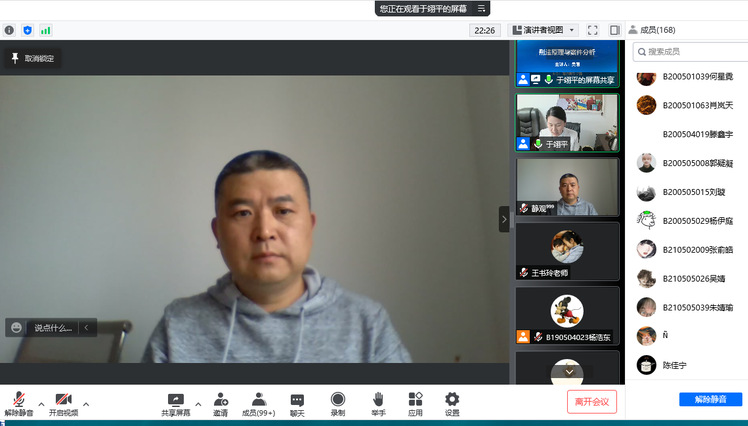Click the Invite (邀请) icon
Viewport: 748px width, 426px height.
[x=220, y=400]
